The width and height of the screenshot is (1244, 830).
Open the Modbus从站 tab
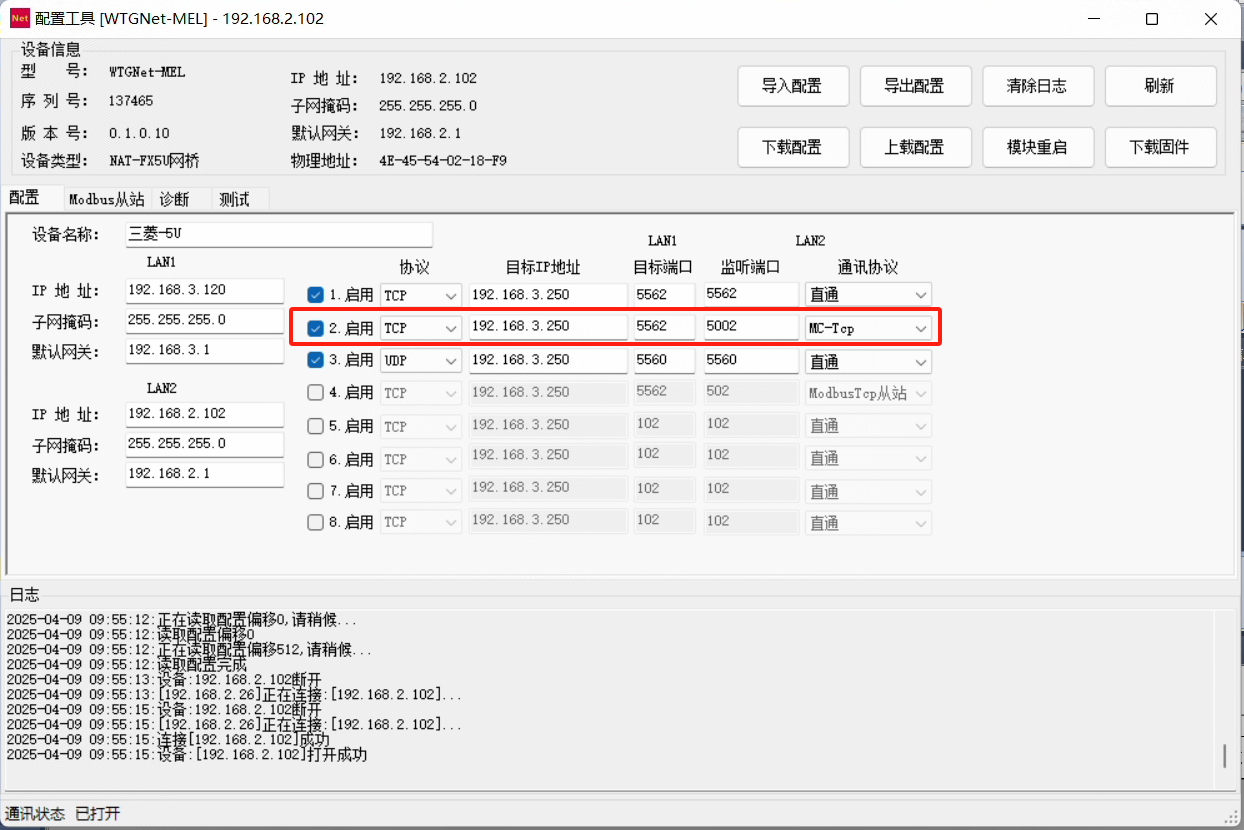coord(106,199)
